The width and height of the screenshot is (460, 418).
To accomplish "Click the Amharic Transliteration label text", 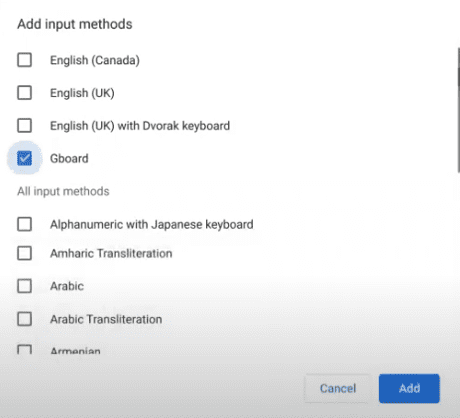I will tap(111, 253).
